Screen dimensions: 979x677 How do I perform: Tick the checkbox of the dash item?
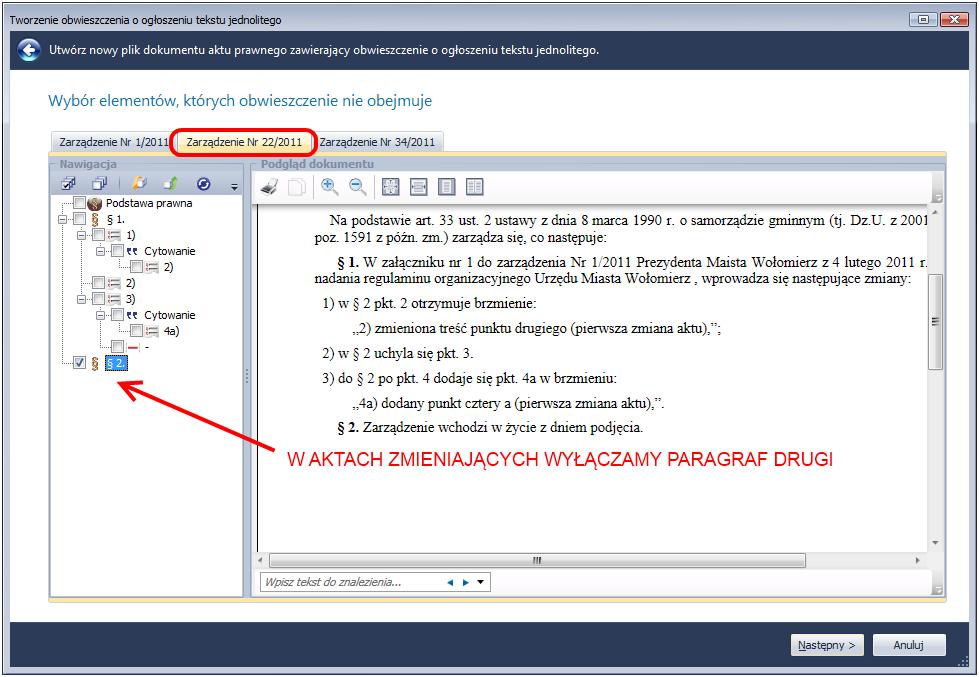click(117, 347)
